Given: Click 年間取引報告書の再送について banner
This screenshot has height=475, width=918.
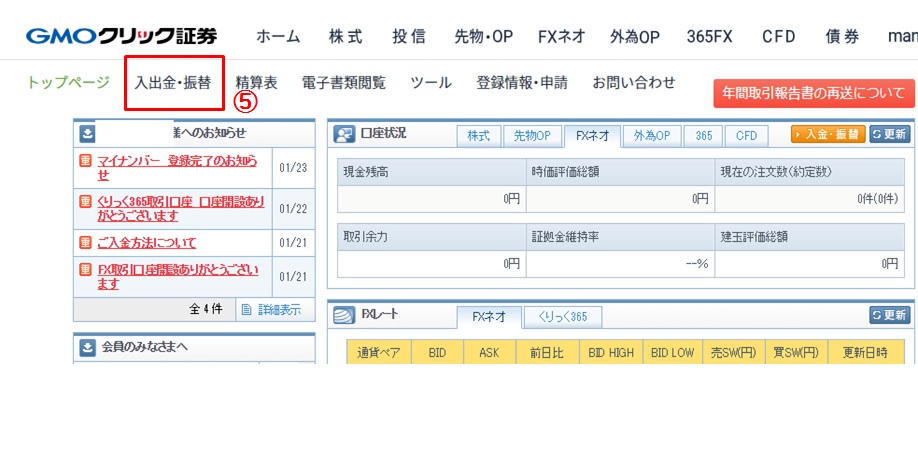Looking at the screenshot, I should tap(814, 94).
